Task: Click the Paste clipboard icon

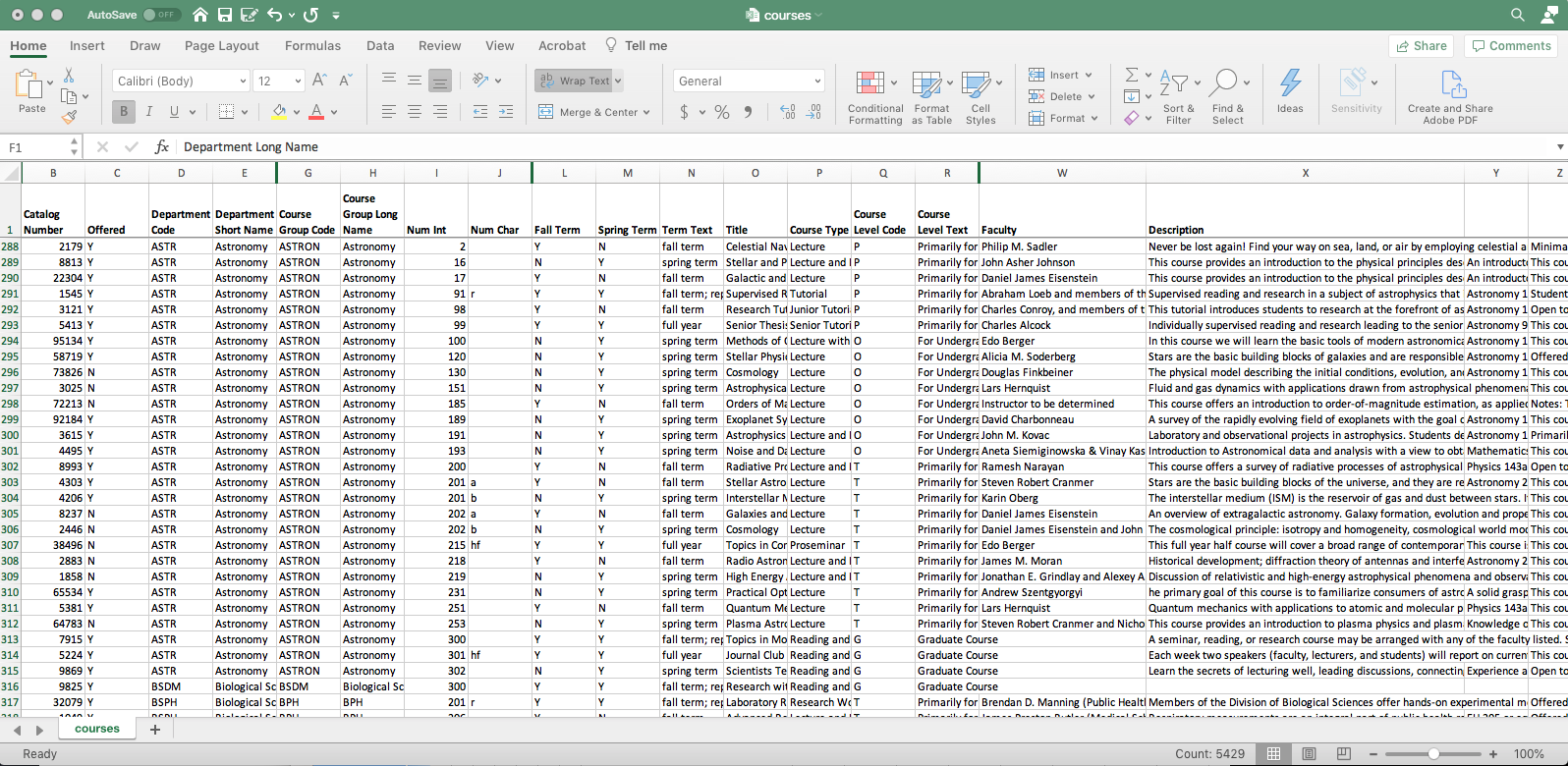Action: [30, 85]
